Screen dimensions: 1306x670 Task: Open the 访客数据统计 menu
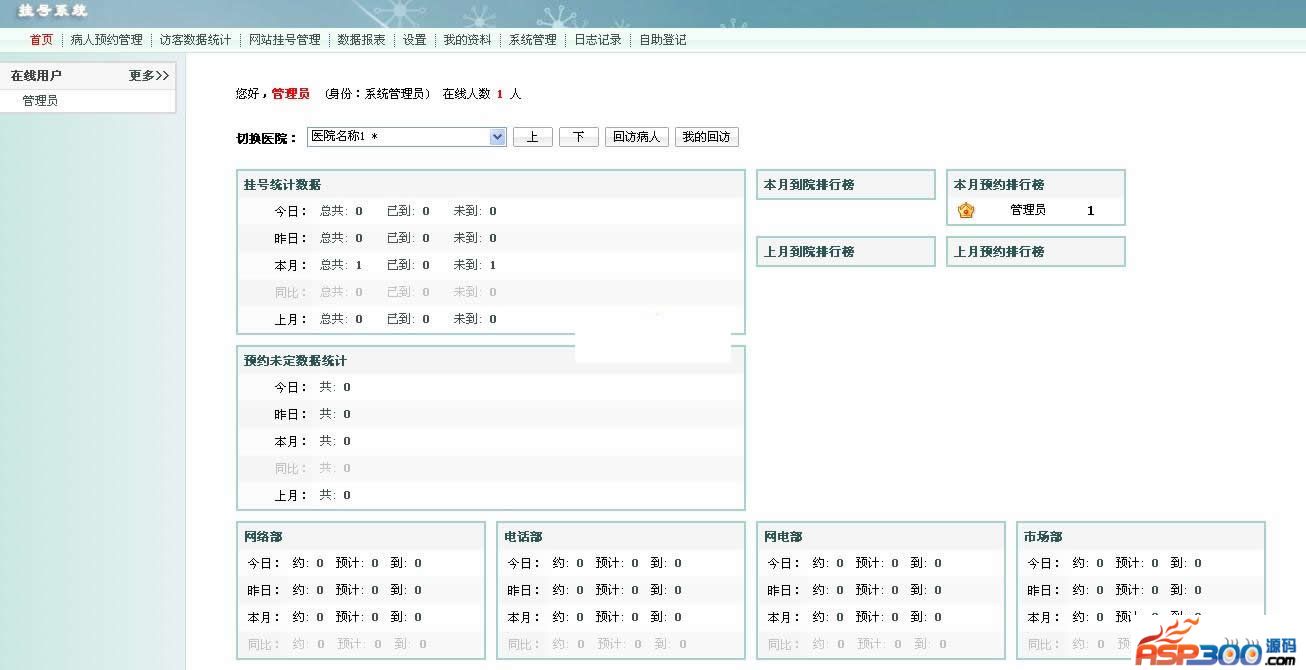click(195, 40)
